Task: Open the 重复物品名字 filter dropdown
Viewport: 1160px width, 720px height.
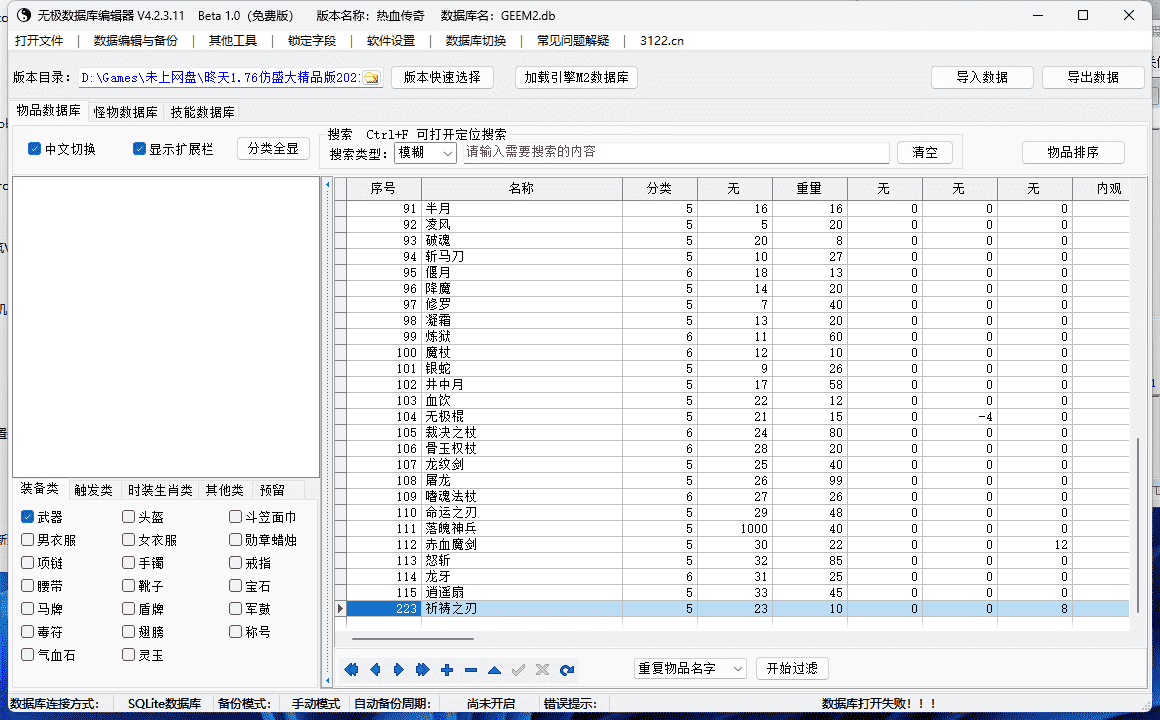Action: click(689, 668)
